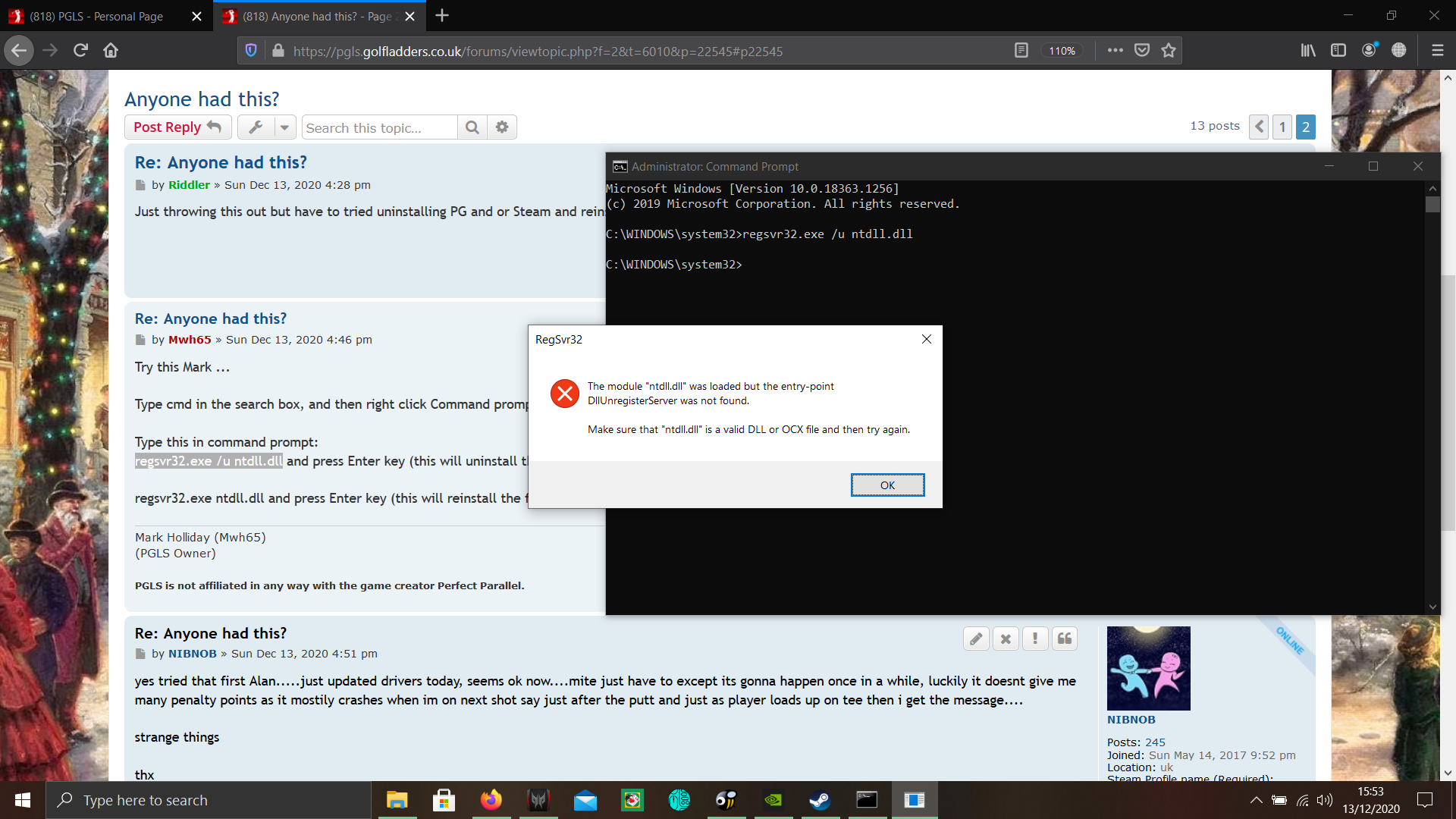Open the Pocket save icon

coord(1142,51)
